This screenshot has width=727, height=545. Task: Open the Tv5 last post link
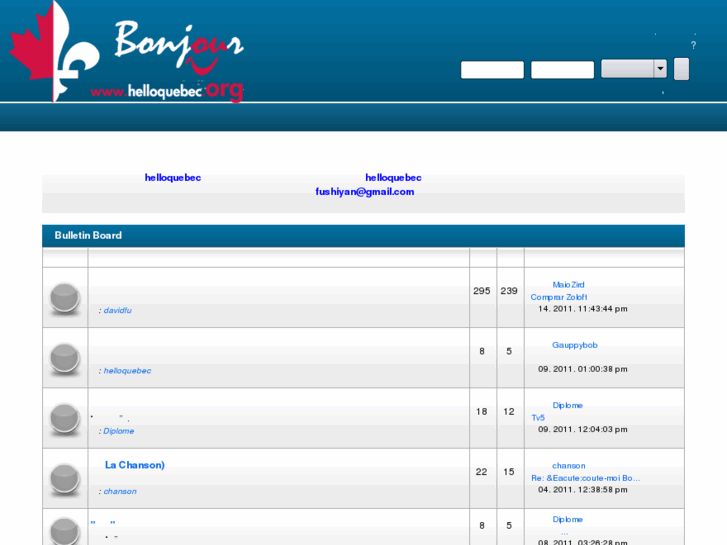click(538, 417)
